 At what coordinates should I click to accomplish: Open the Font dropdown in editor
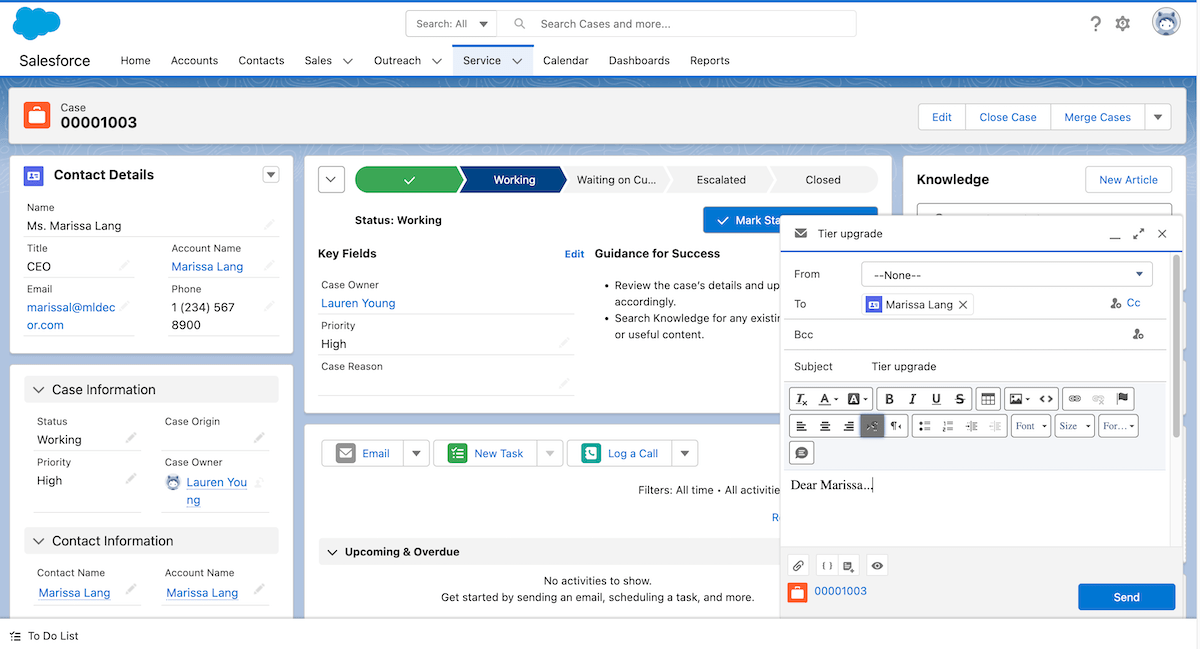click(1030, 426)
